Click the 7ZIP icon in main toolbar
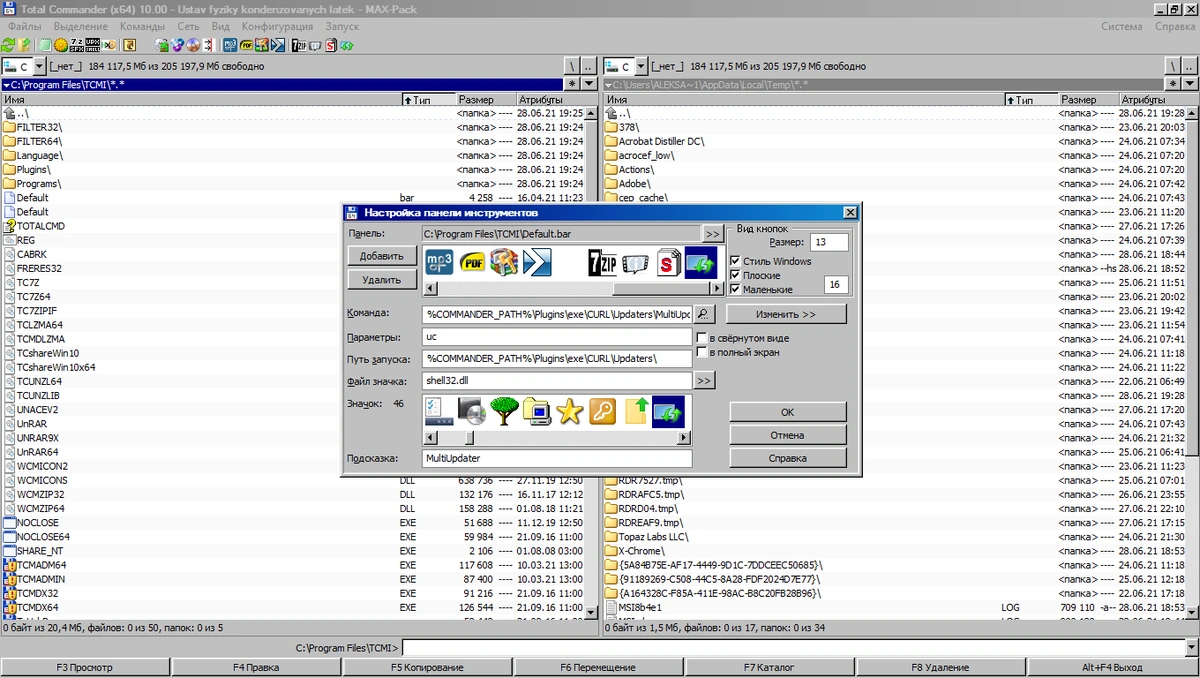This screenshot has height=678, width=1200. [298, 45]
